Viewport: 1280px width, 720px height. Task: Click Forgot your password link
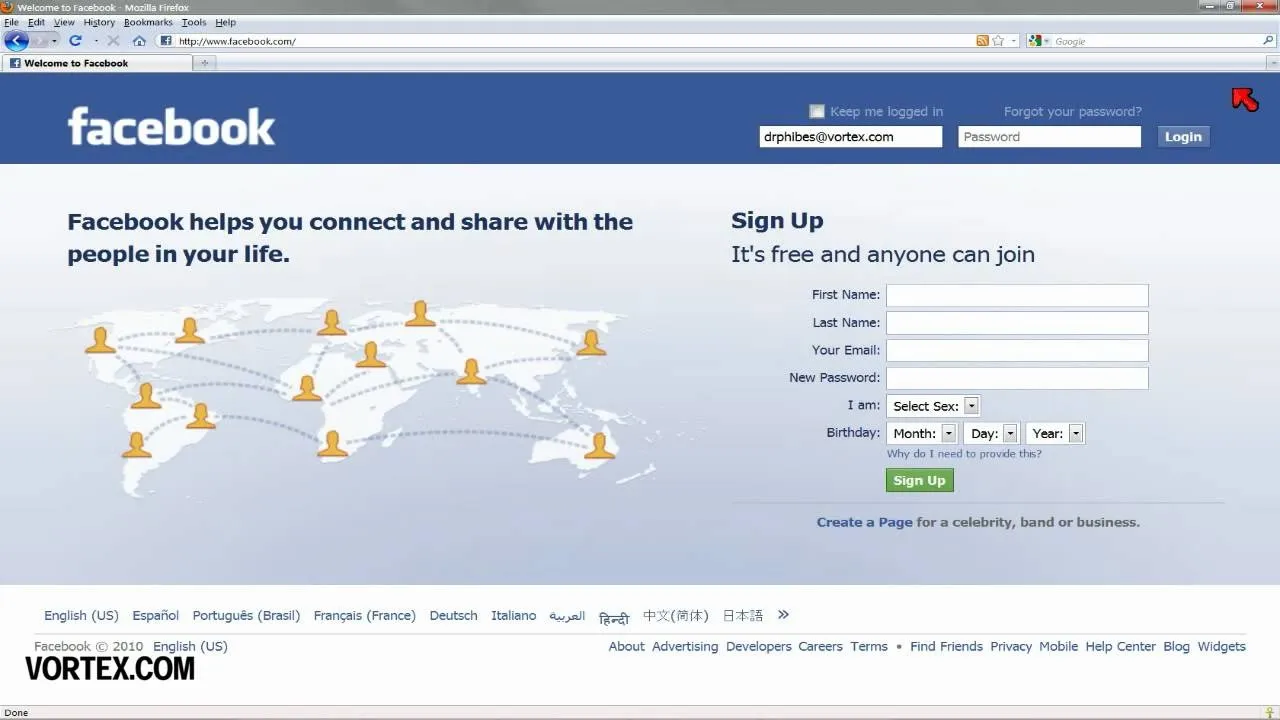pos(1072,111)
